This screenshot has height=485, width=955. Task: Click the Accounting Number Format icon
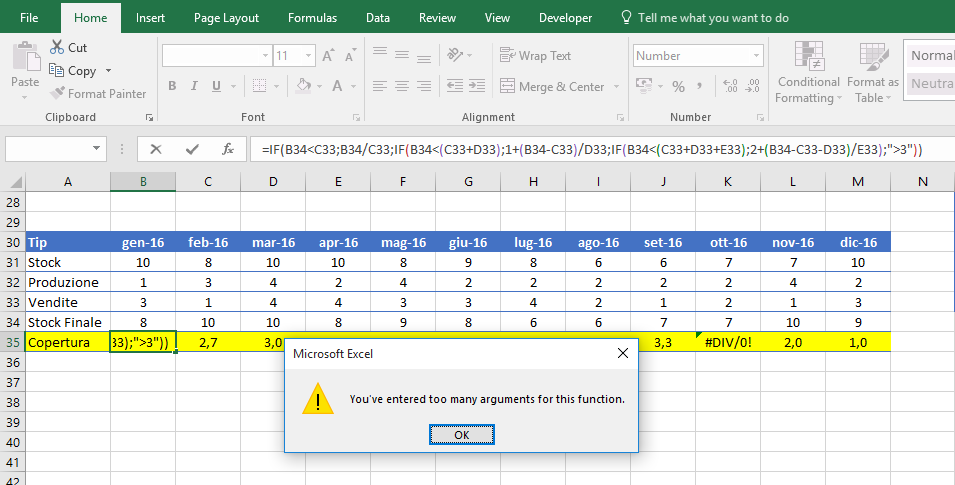[x=644, y=86]
